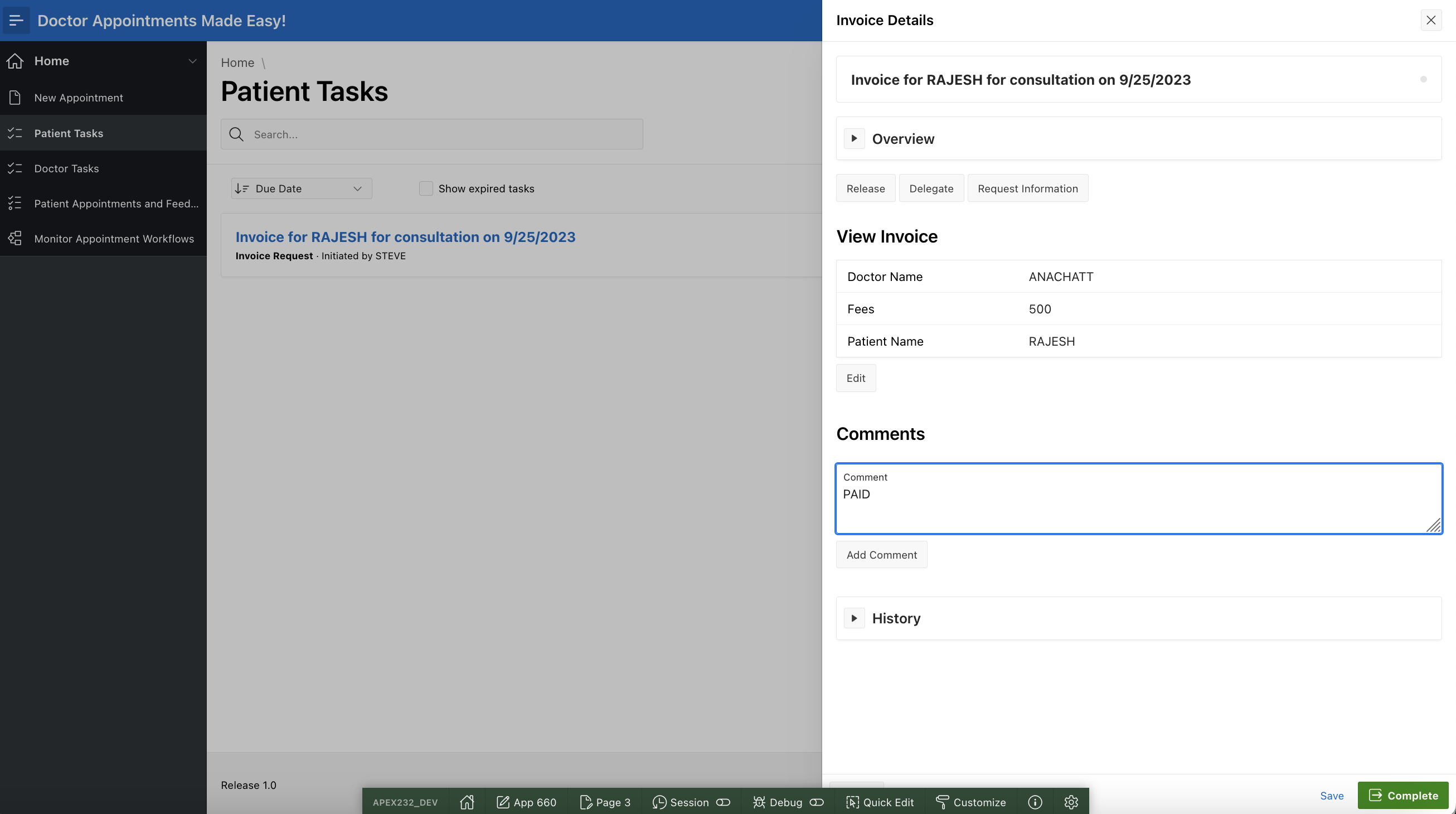
Task: Expand the Overview section
Action: click(x=854, y=138)
